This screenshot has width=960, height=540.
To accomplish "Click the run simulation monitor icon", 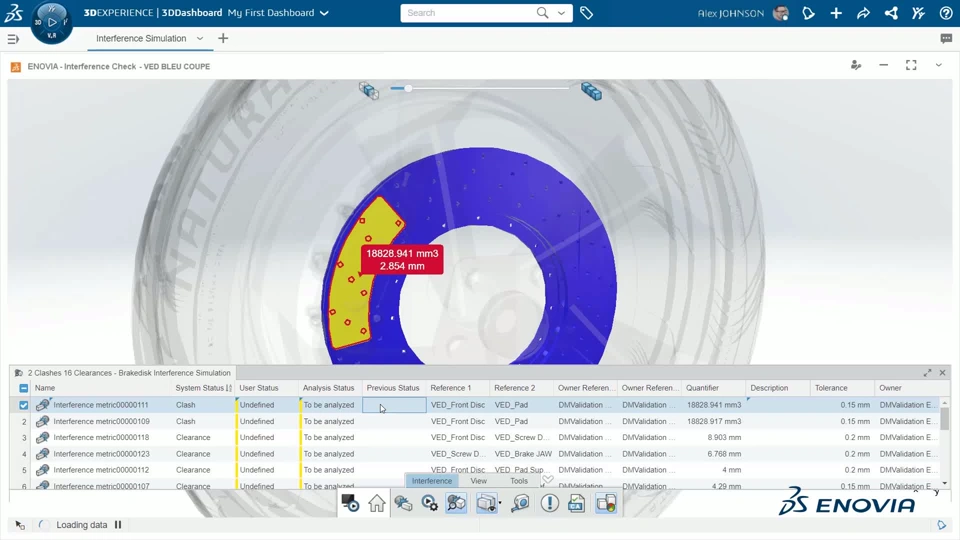I will (x=350, y=503).
